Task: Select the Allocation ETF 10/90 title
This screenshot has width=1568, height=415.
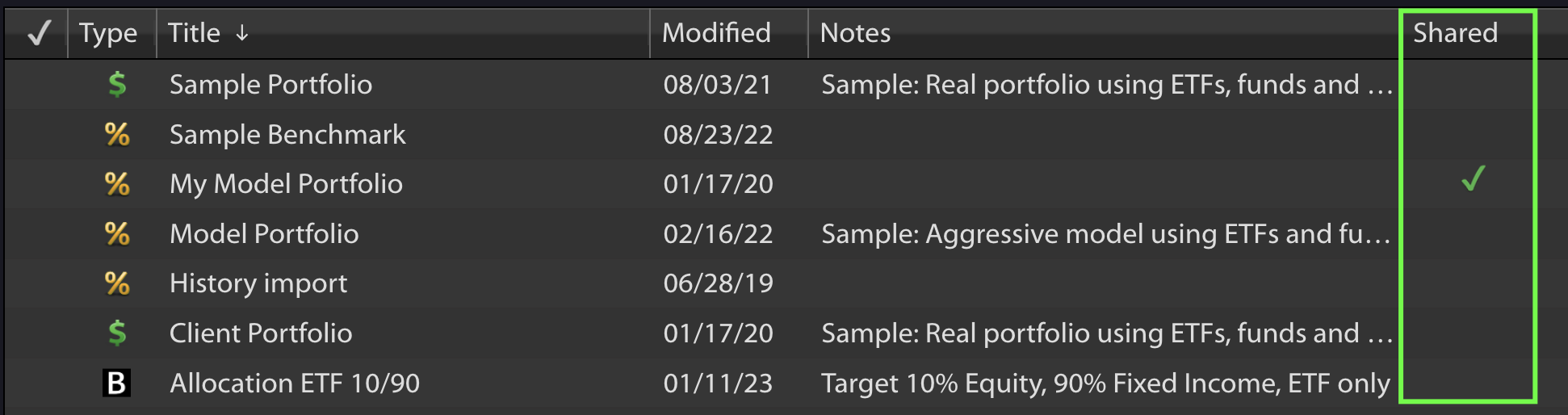Action: [x=295, y=383]
